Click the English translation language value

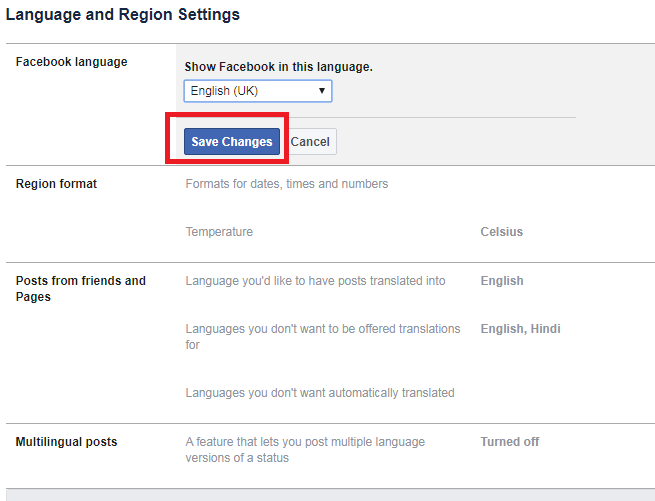(502, 281)
